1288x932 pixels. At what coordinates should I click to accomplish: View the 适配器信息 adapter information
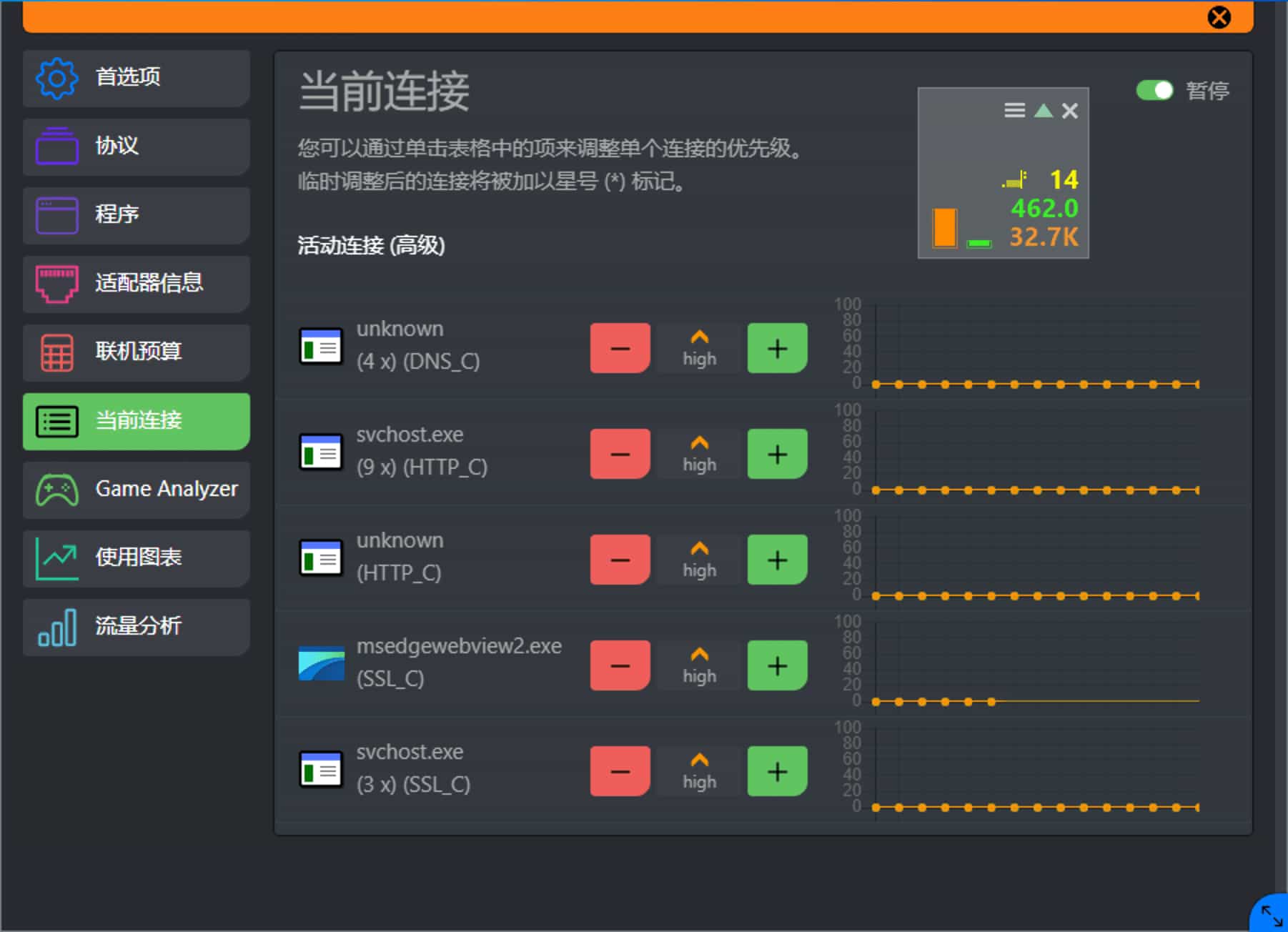pyautogui.click(x=136, y=284)
